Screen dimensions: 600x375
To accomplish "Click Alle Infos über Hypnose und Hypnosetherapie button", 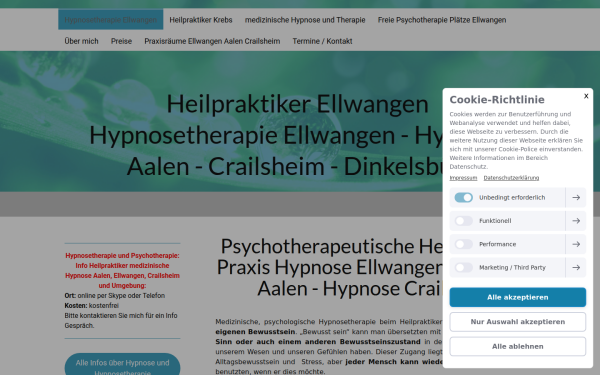I will (x=122, y=365).
